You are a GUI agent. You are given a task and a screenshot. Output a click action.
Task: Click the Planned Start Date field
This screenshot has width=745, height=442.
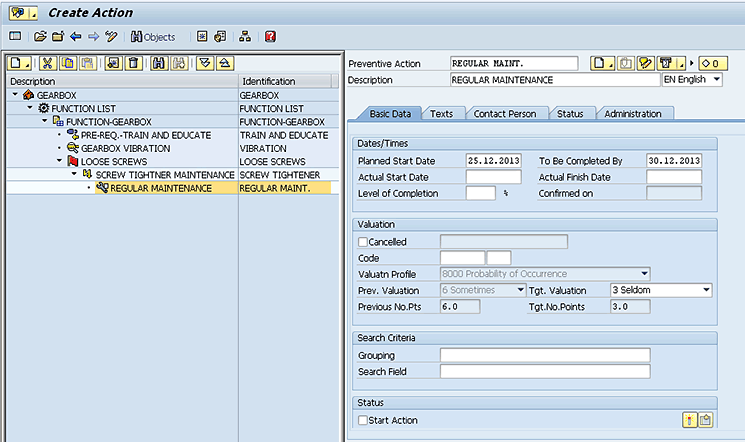click(x=494, y=160)
